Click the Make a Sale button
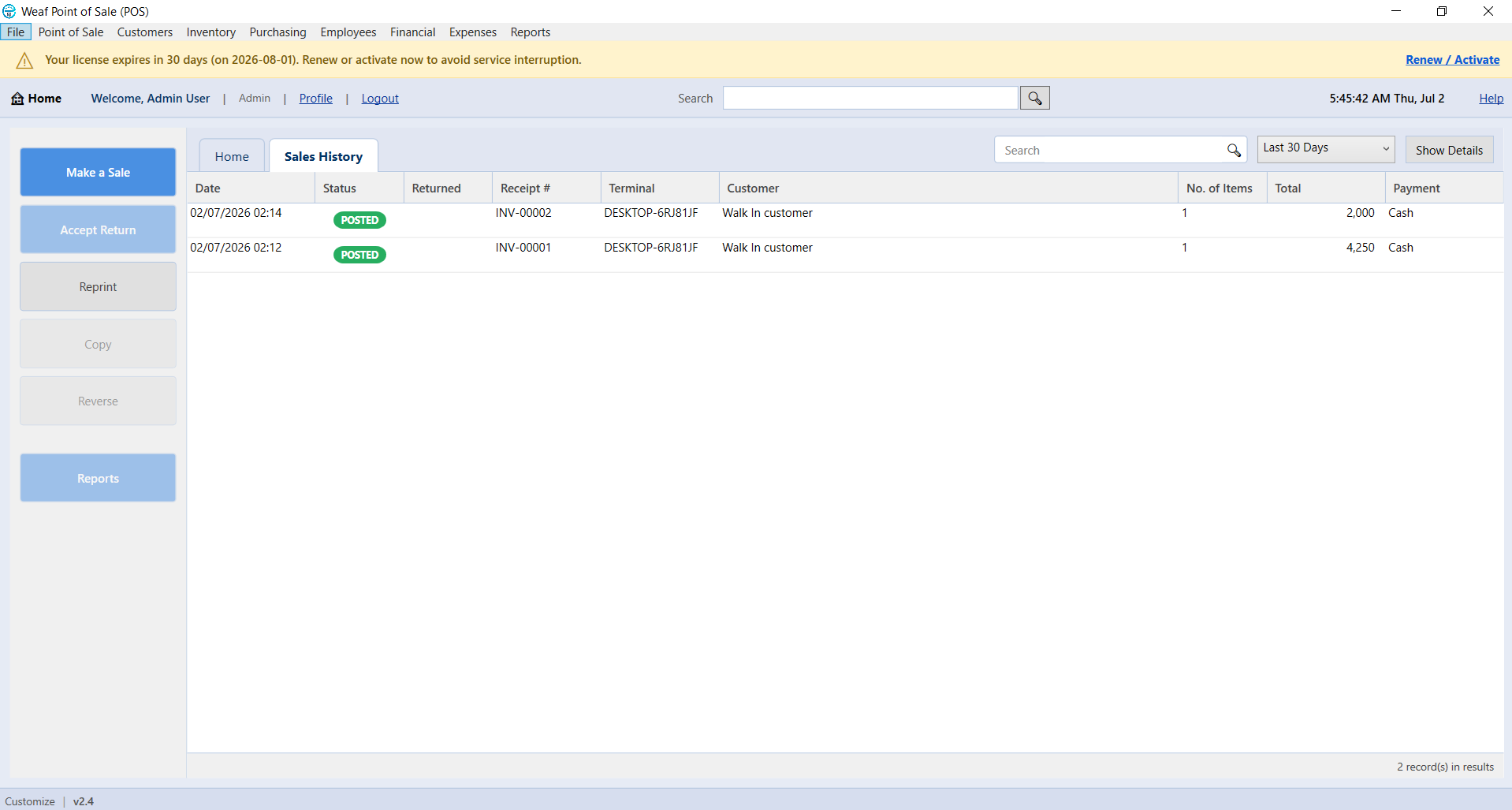The height and width of the screenshot is (810, 1512). pyautogui.click(x=98, y=172)
